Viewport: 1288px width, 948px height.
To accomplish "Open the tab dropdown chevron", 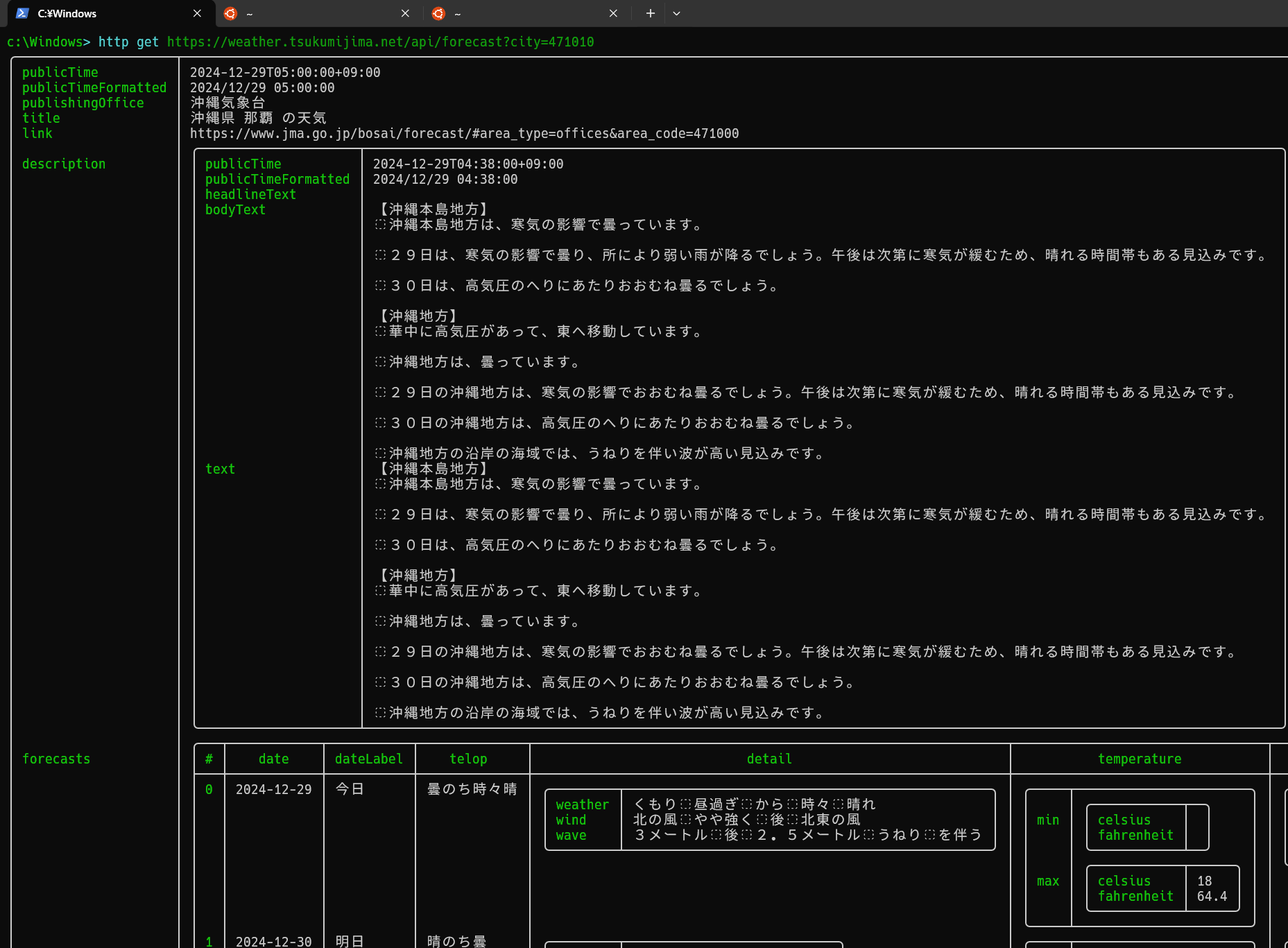I will point(676,13).
